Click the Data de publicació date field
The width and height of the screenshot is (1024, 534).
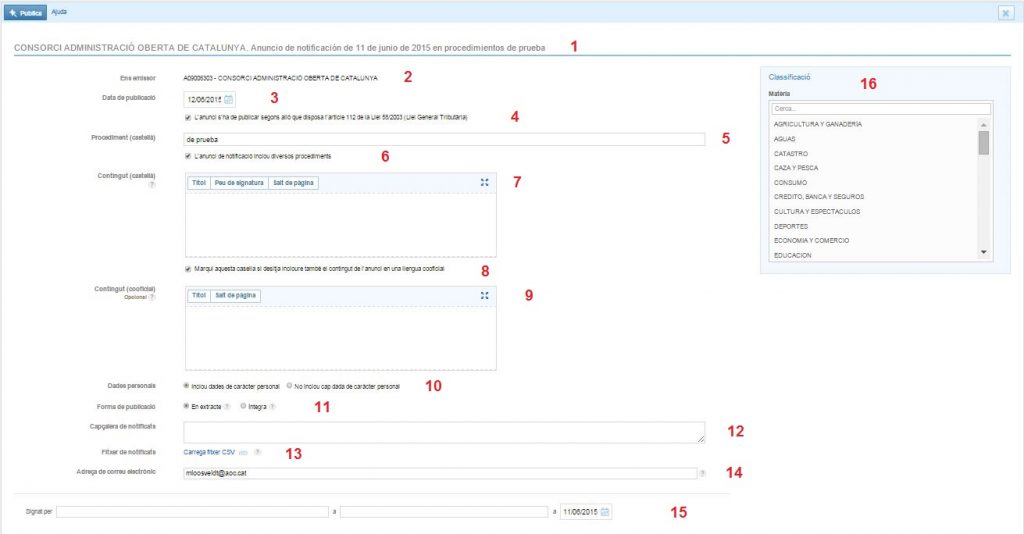(x=204, y=100)
